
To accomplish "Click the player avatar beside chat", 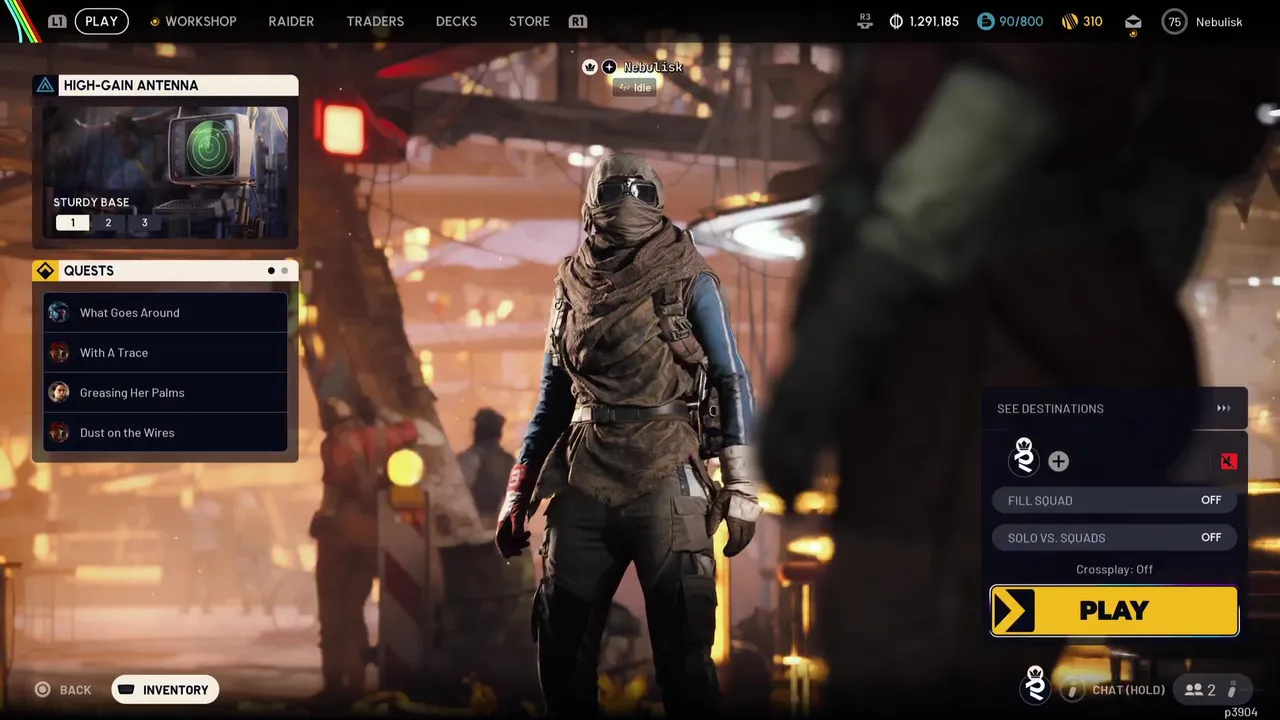I will click(1036, 686).
